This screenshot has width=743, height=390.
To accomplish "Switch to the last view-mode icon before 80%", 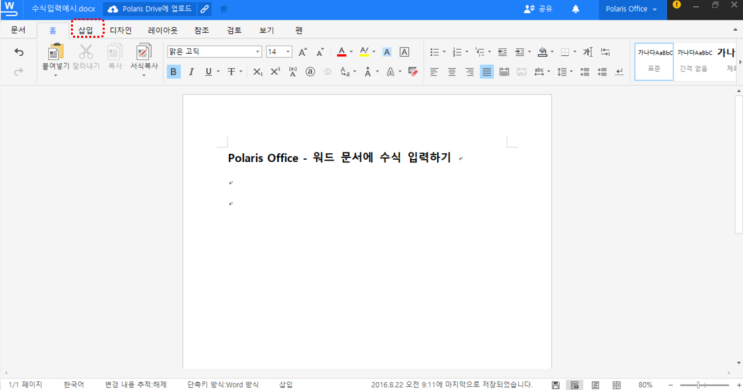I will [616, 385].
